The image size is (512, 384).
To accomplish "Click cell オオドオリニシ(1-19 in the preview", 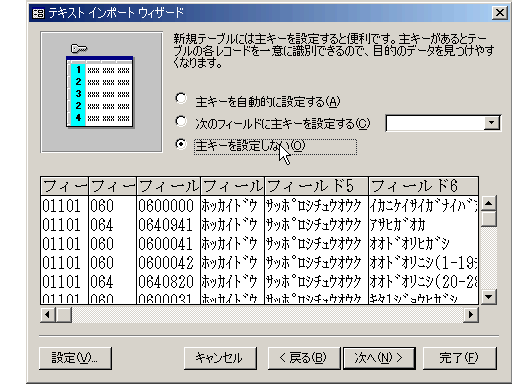I will coord(423,263).
